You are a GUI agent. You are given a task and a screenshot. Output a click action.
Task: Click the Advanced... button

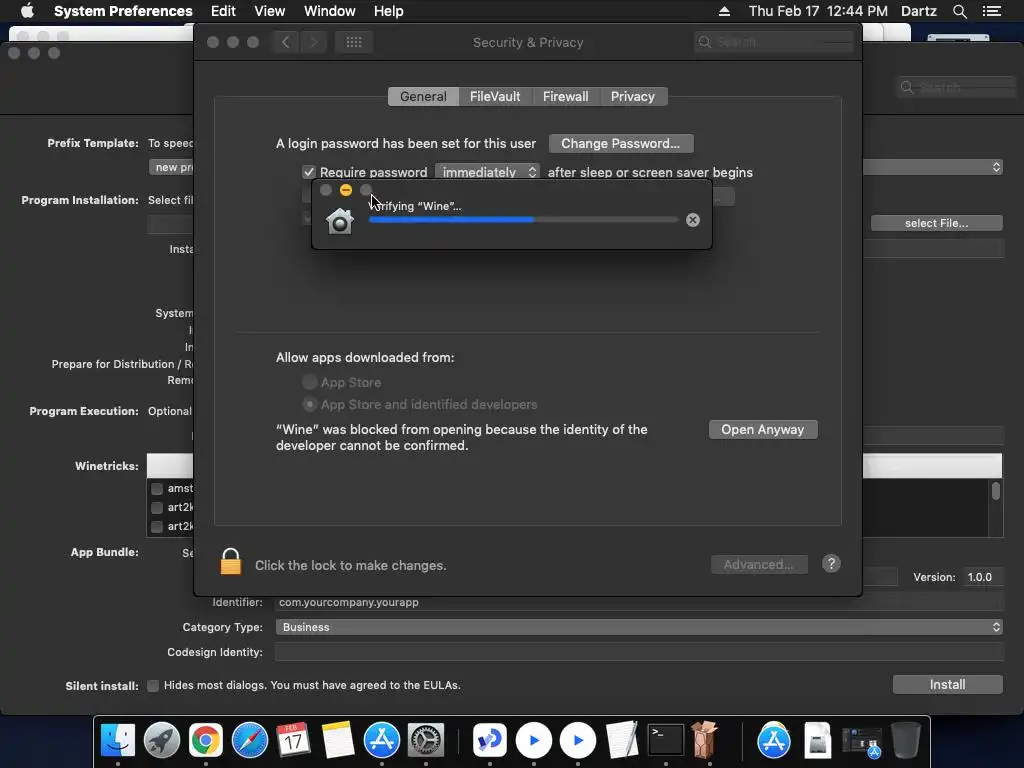(x=759, y=564)
